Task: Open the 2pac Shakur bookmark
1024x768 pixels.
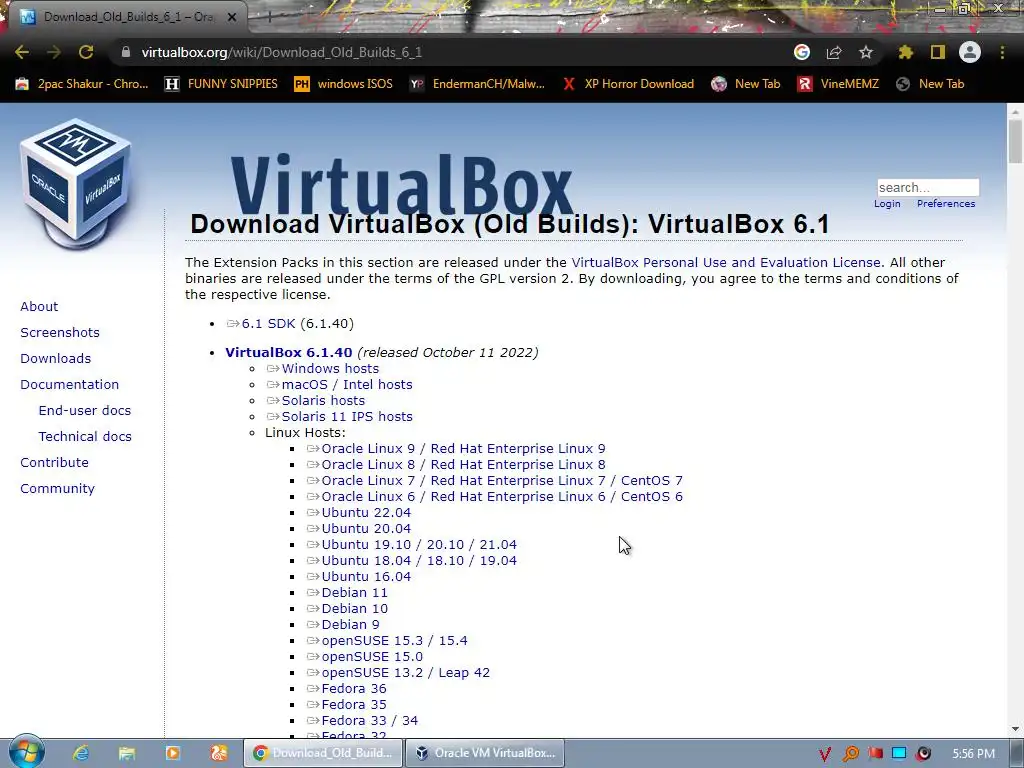Action: tap(82, 84)
